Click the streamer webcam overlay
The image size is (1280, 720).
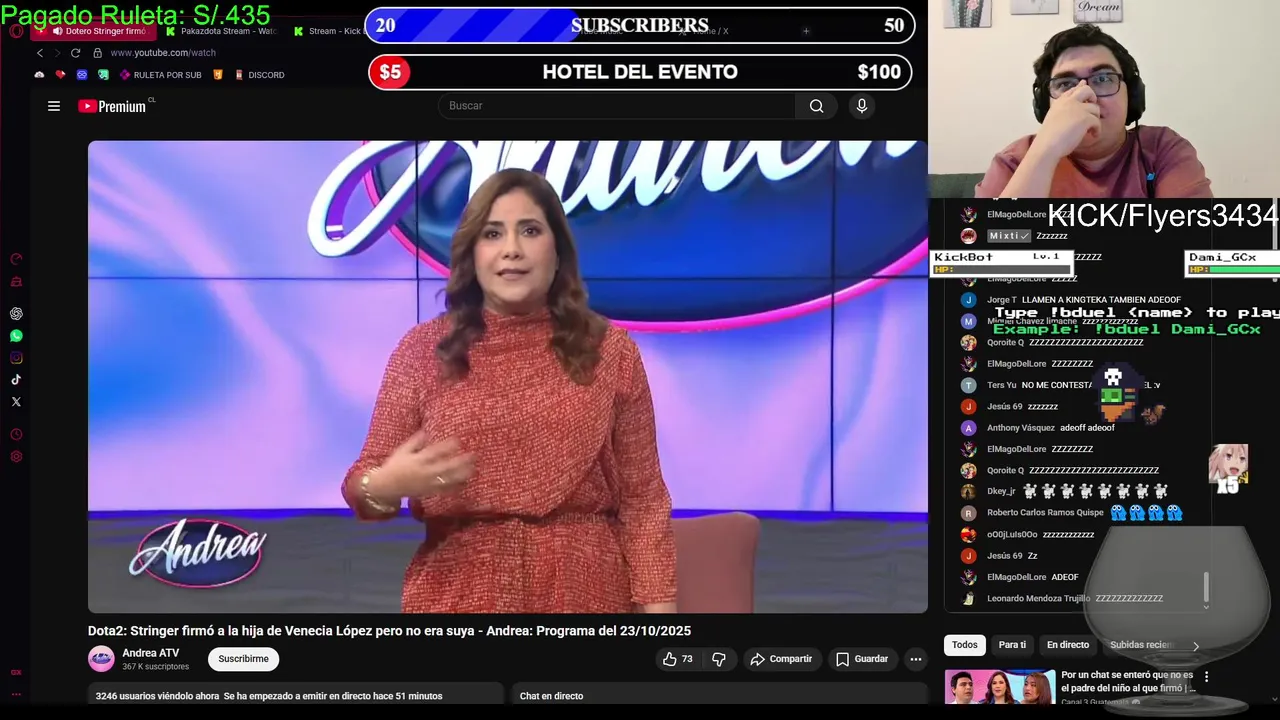(1104, 99)
